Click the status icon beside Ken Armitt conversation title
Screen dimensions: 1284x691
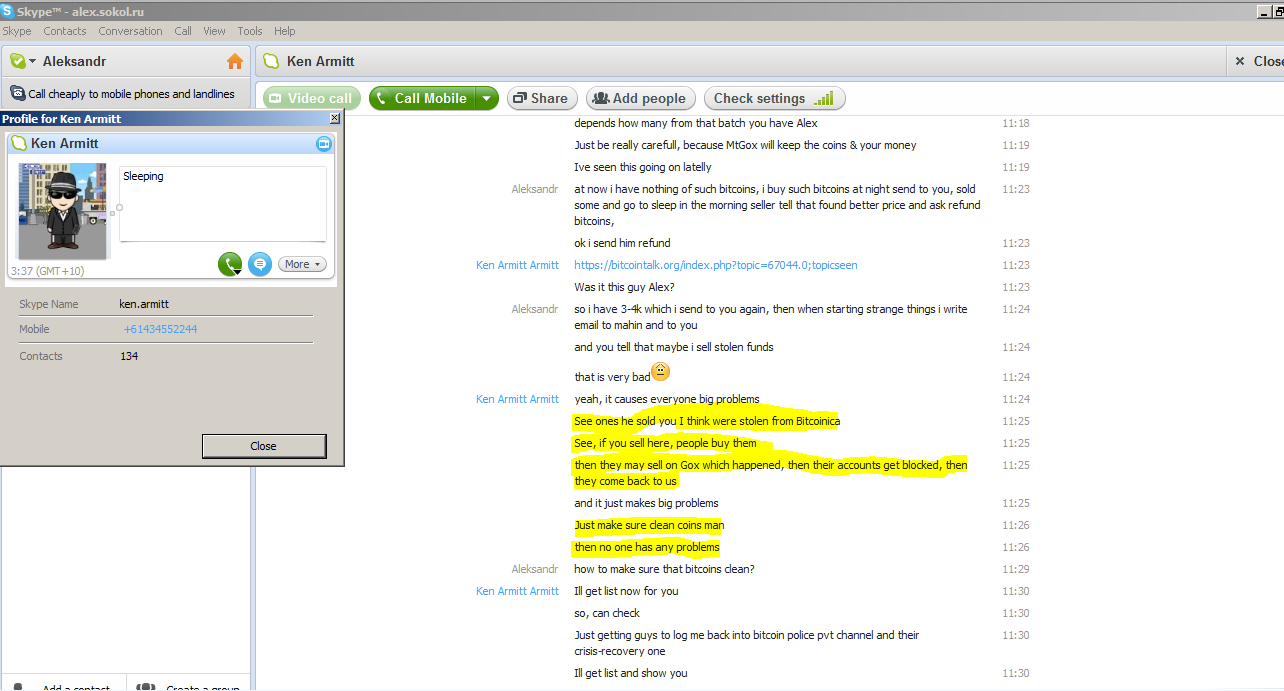click(x=271, y=61)
